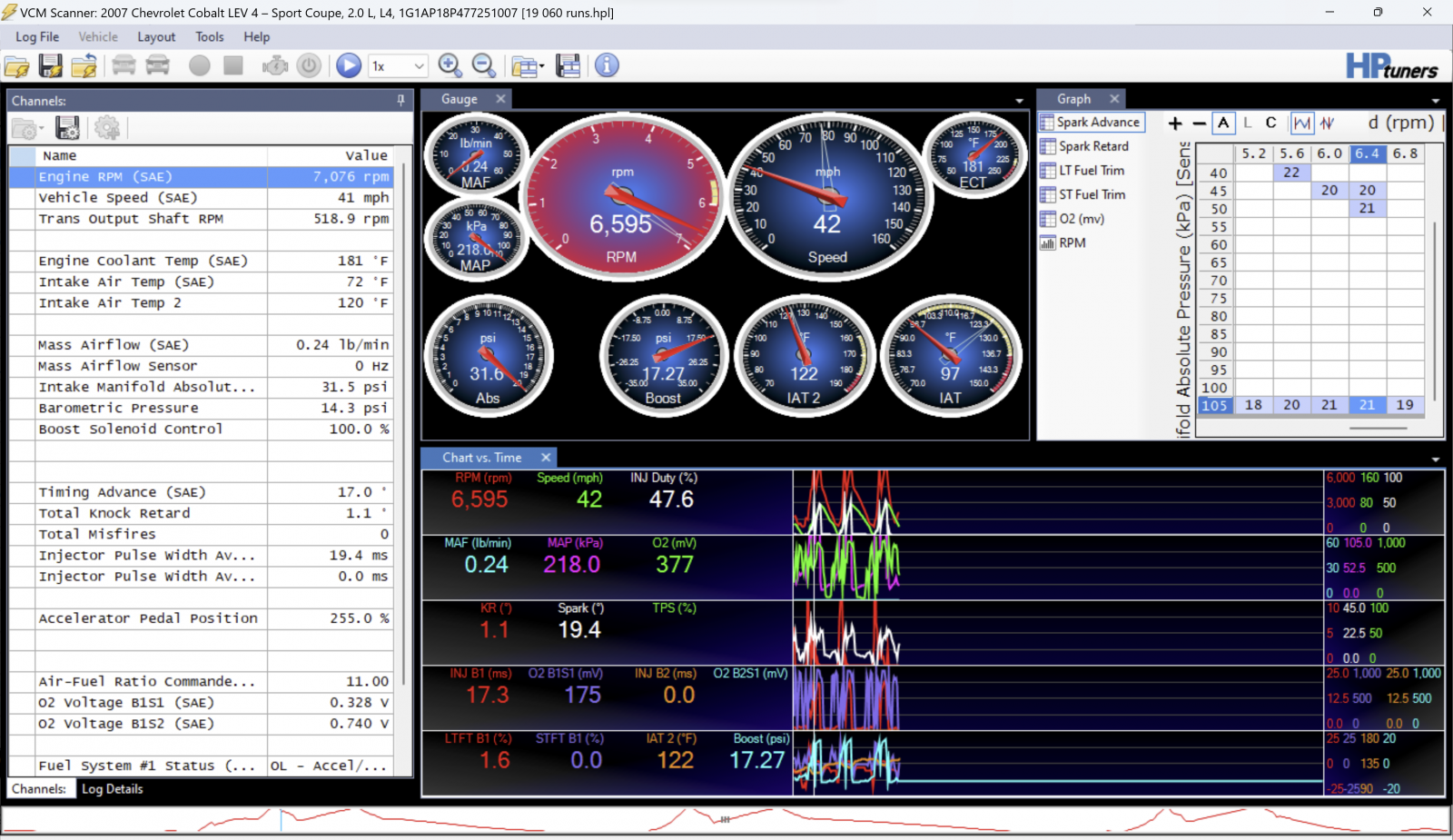Select the Spark Retard graph item
The image size is (1453, 840).
coord(1085,146)
